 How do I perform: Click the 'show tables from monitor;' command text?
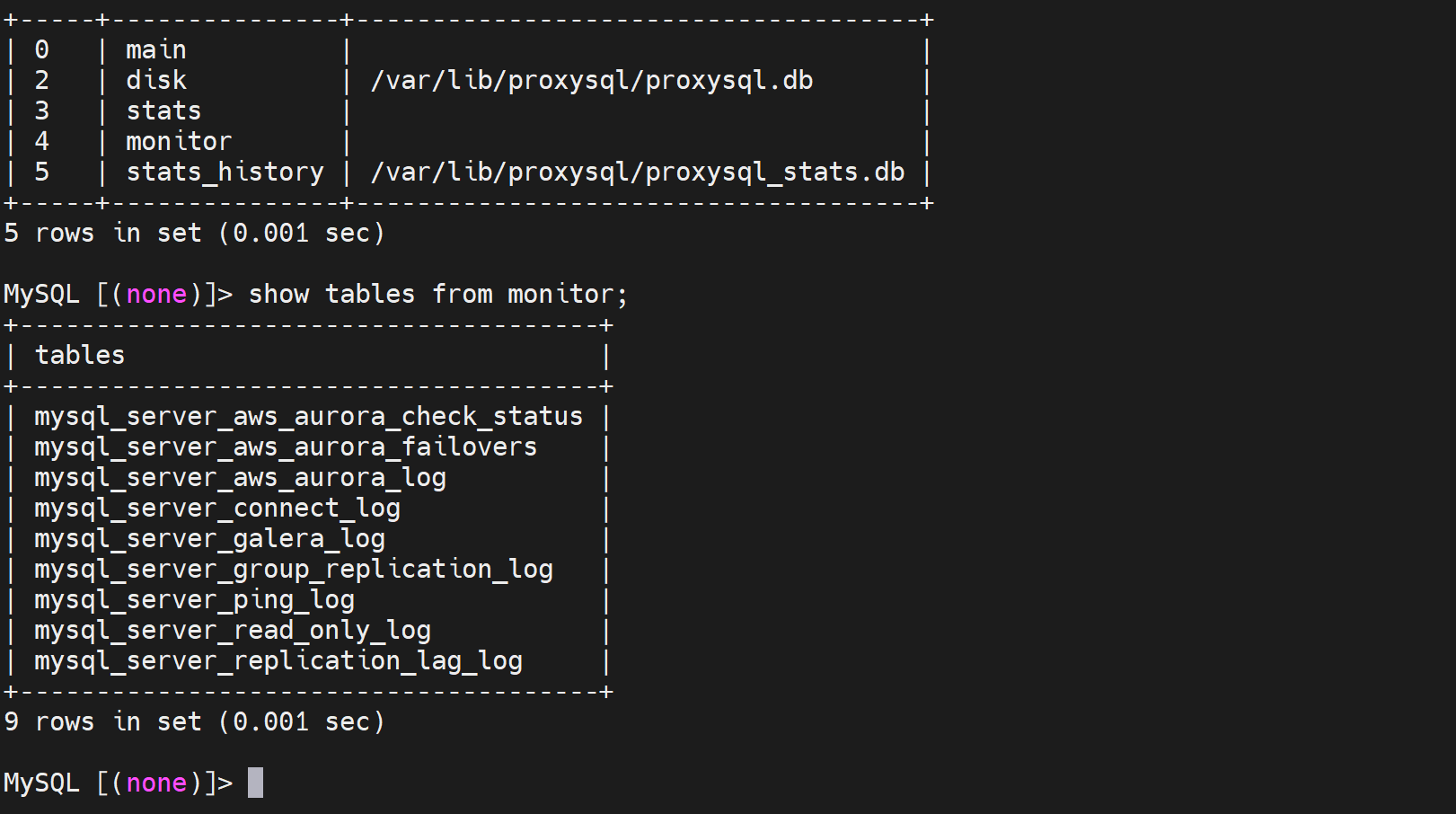click(x=437, y=295)
